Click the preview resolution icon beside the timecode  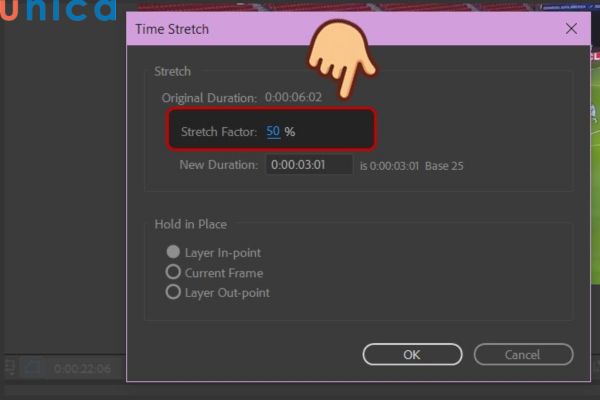coord(33,368)
